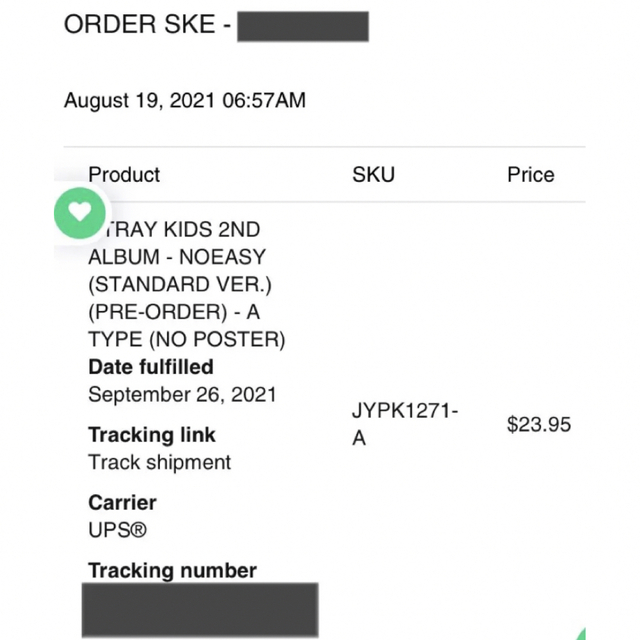Click the Date fulfilled label

(151, 367)
